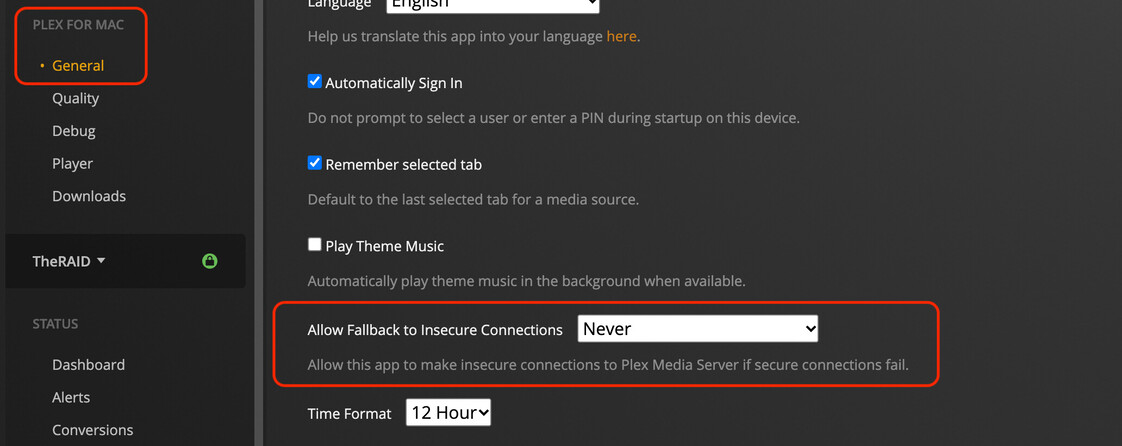Open the Quality settings section
1122x446 pixels.
[x=76, y=98]
